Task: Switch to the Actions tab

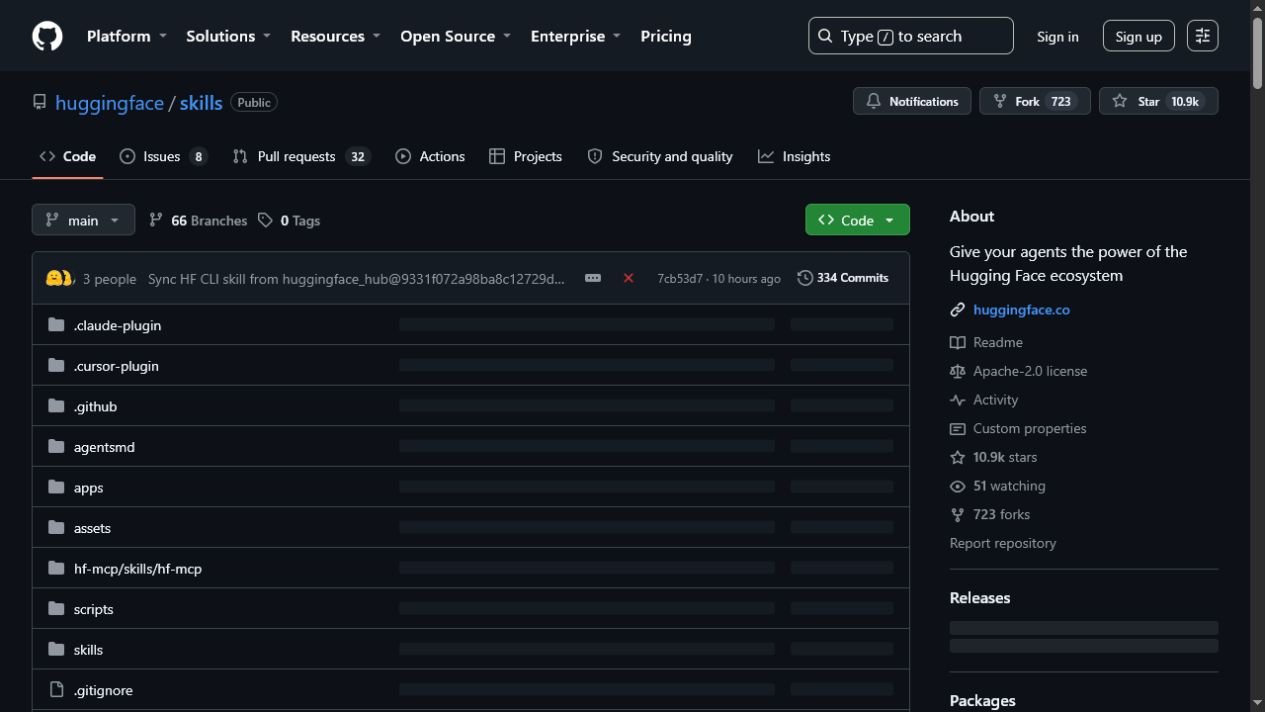Action: point(430,156)
